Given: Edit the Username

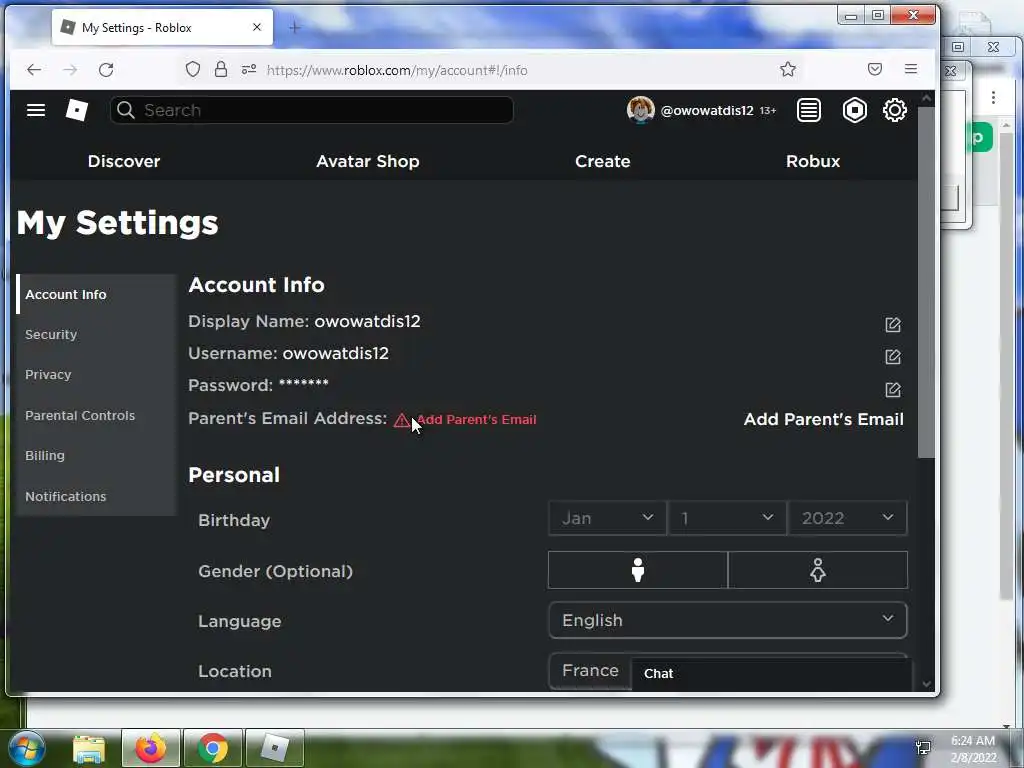Looking at the screenshot, I should point(893,357).
